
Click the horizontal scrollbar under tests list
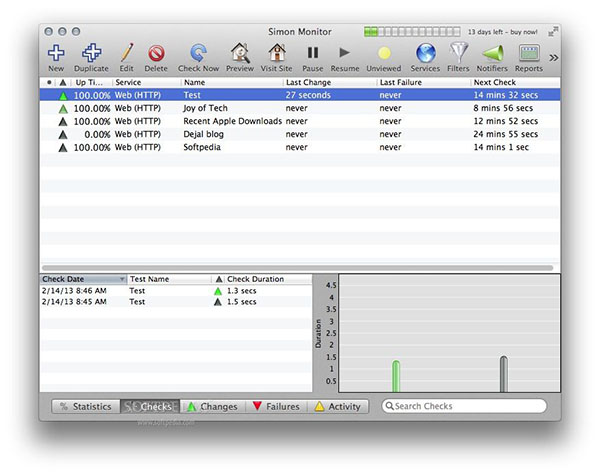click(297, 268)
